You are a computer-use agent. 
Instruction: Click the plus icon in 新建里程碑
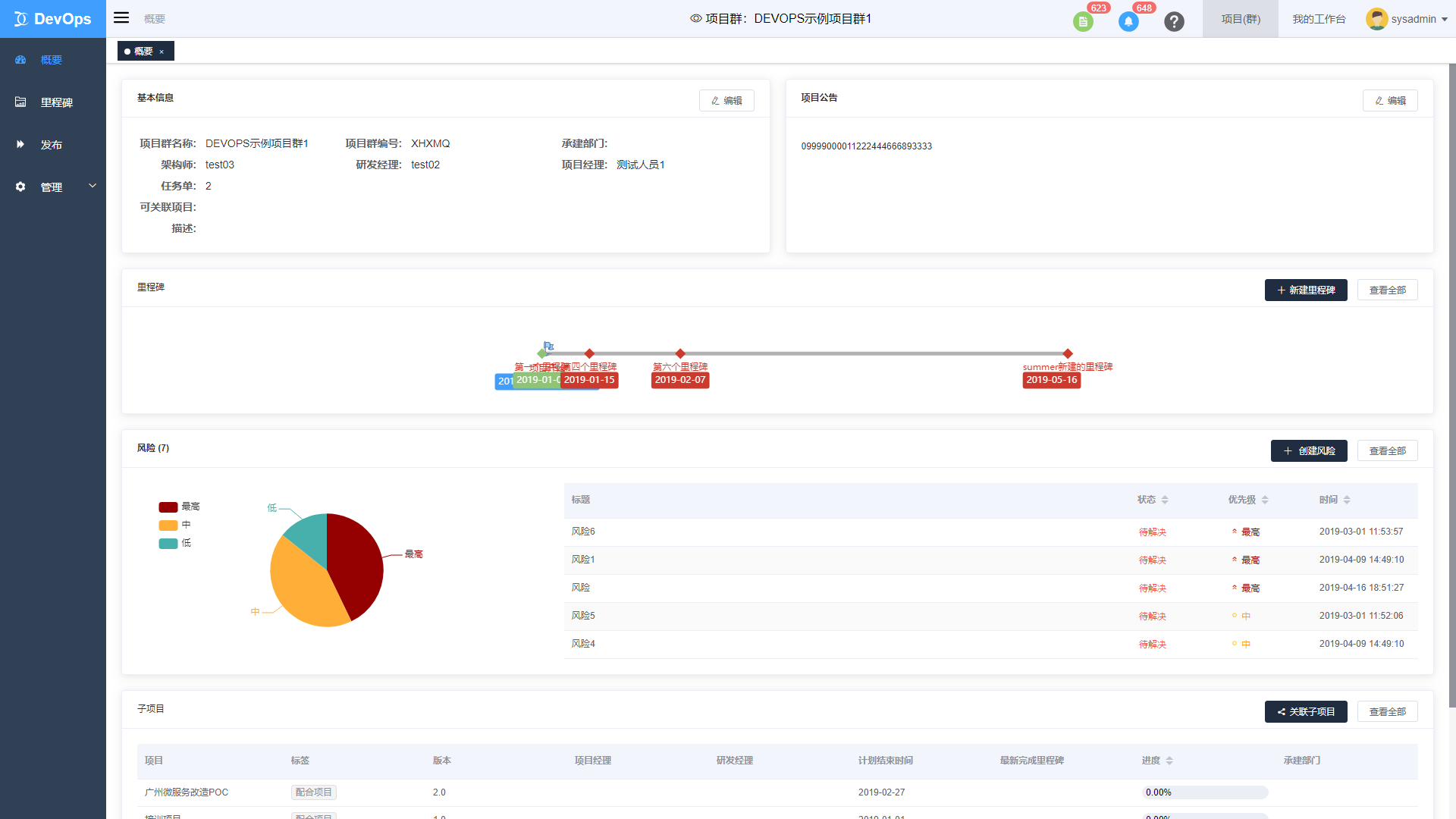(x=1282, y=290)
